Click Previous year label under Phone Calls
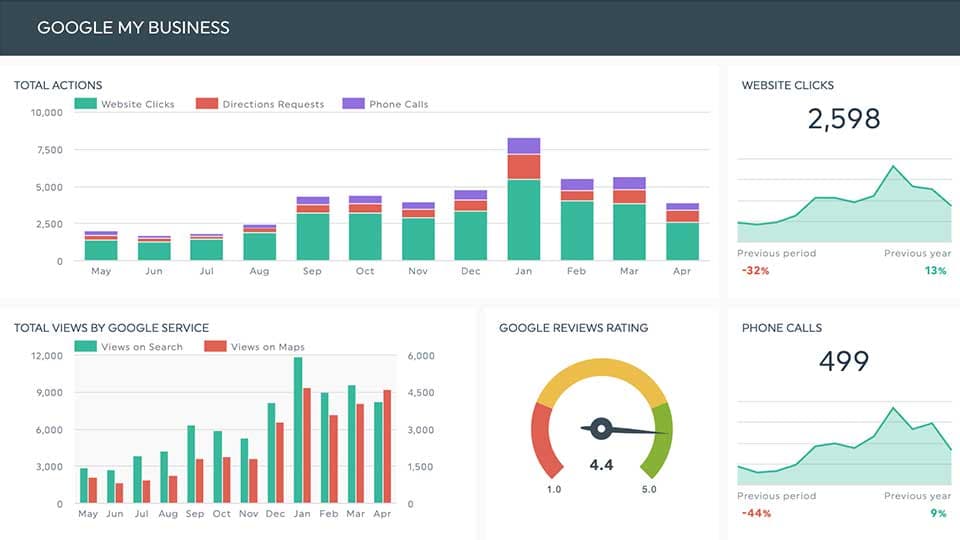Image resolution: width=960 pixels, height=540 pixels. 918,495
